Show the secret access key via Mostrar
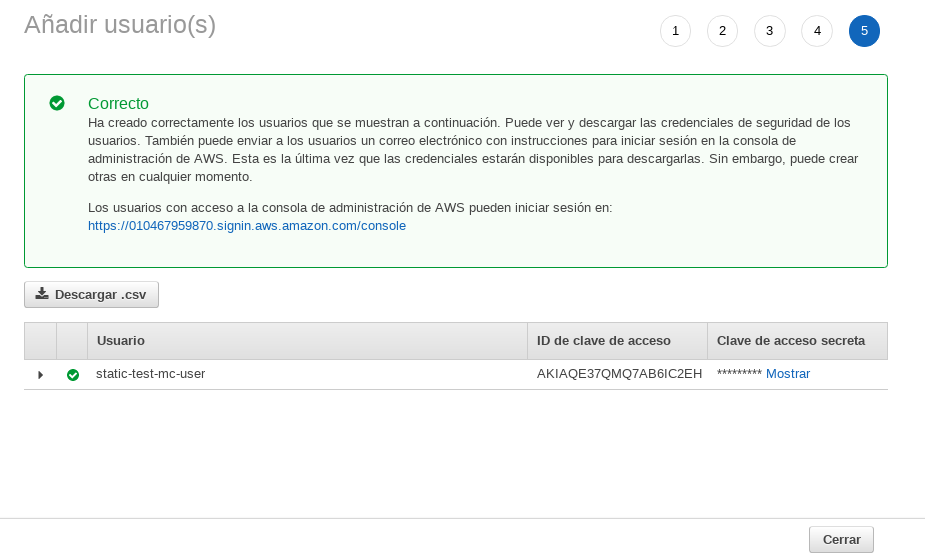925x553 pixels. pyautogui.click(x=788, y=374)
